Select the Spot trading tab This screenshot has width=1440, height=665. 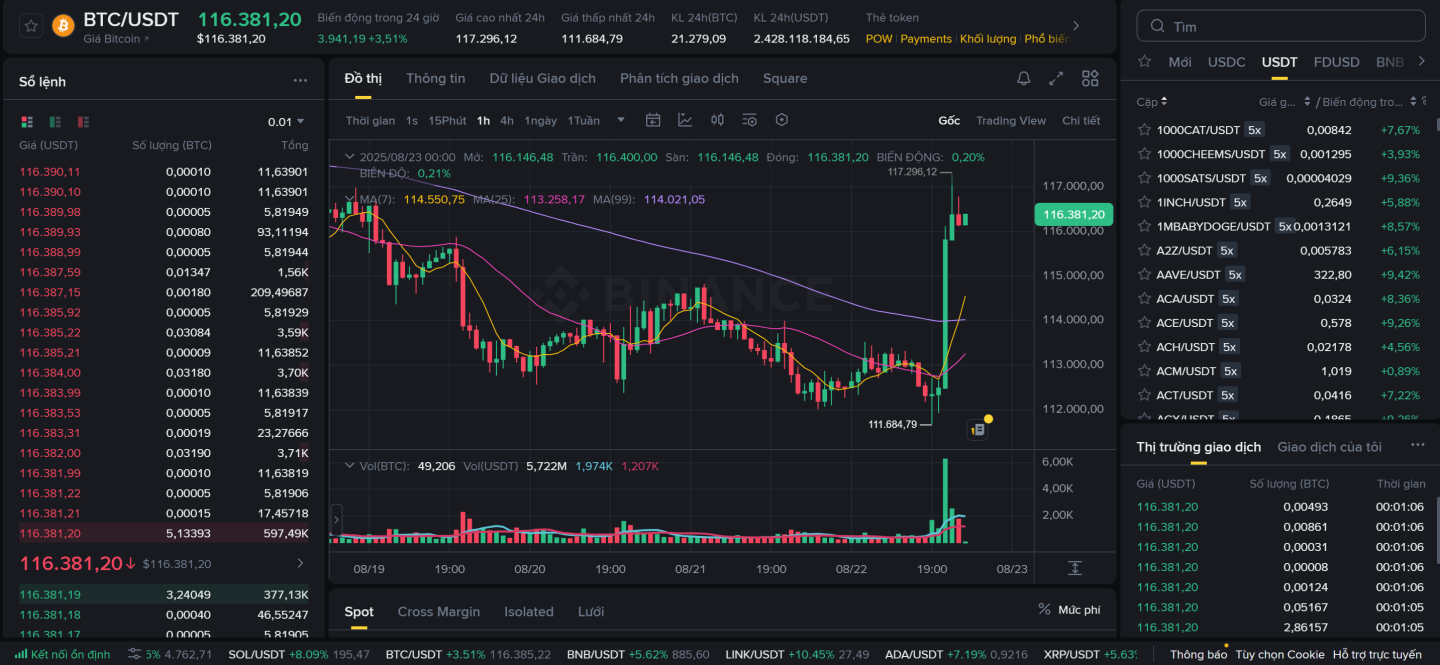tap(359, 612)
